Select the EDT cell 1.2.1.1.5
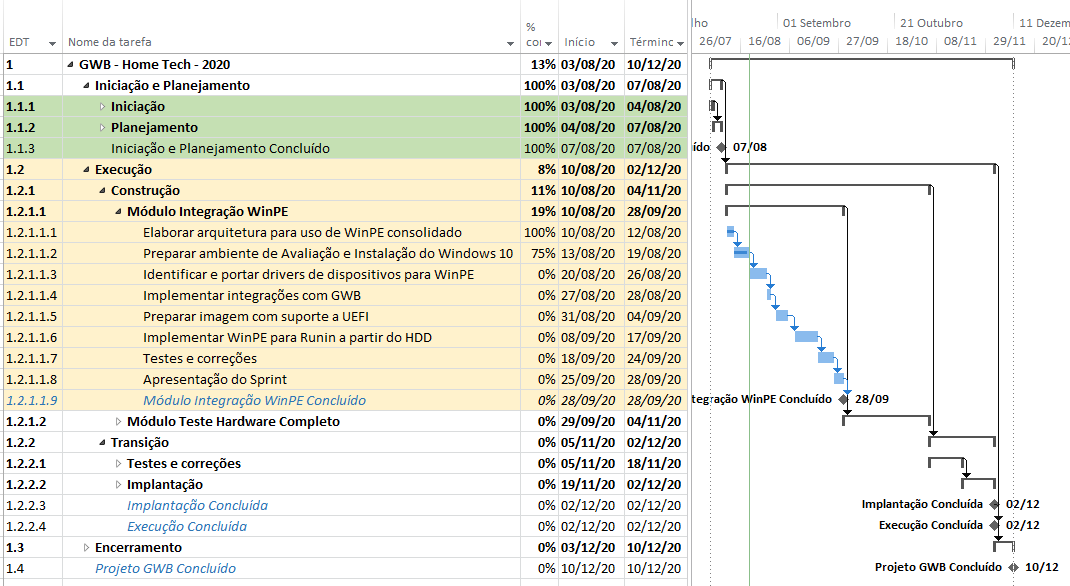Image resolution: width=1070 pixels, height=586 pixels. [x=32, y=317]
